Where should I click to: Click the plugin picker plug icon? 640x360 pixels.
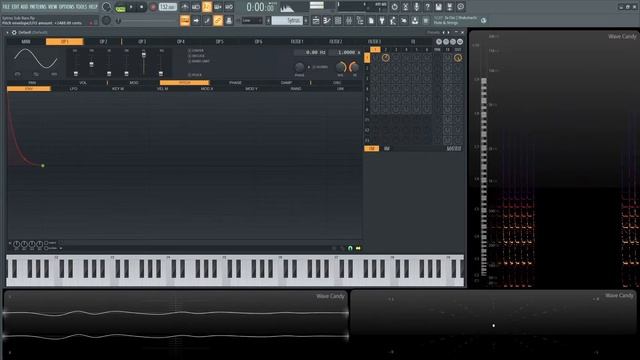pos(382,20)
